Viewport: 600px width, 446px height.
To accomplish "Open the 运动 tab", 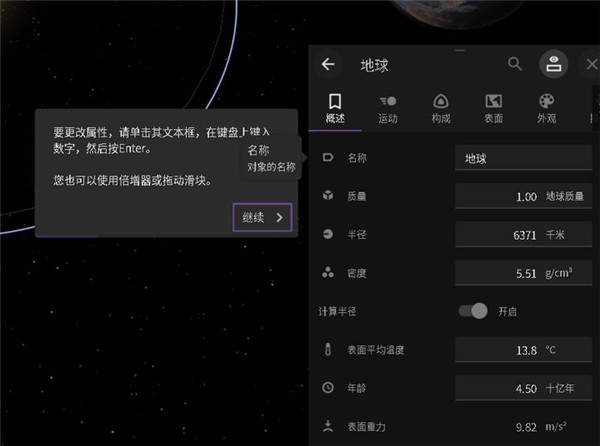I will click(388, 109).
